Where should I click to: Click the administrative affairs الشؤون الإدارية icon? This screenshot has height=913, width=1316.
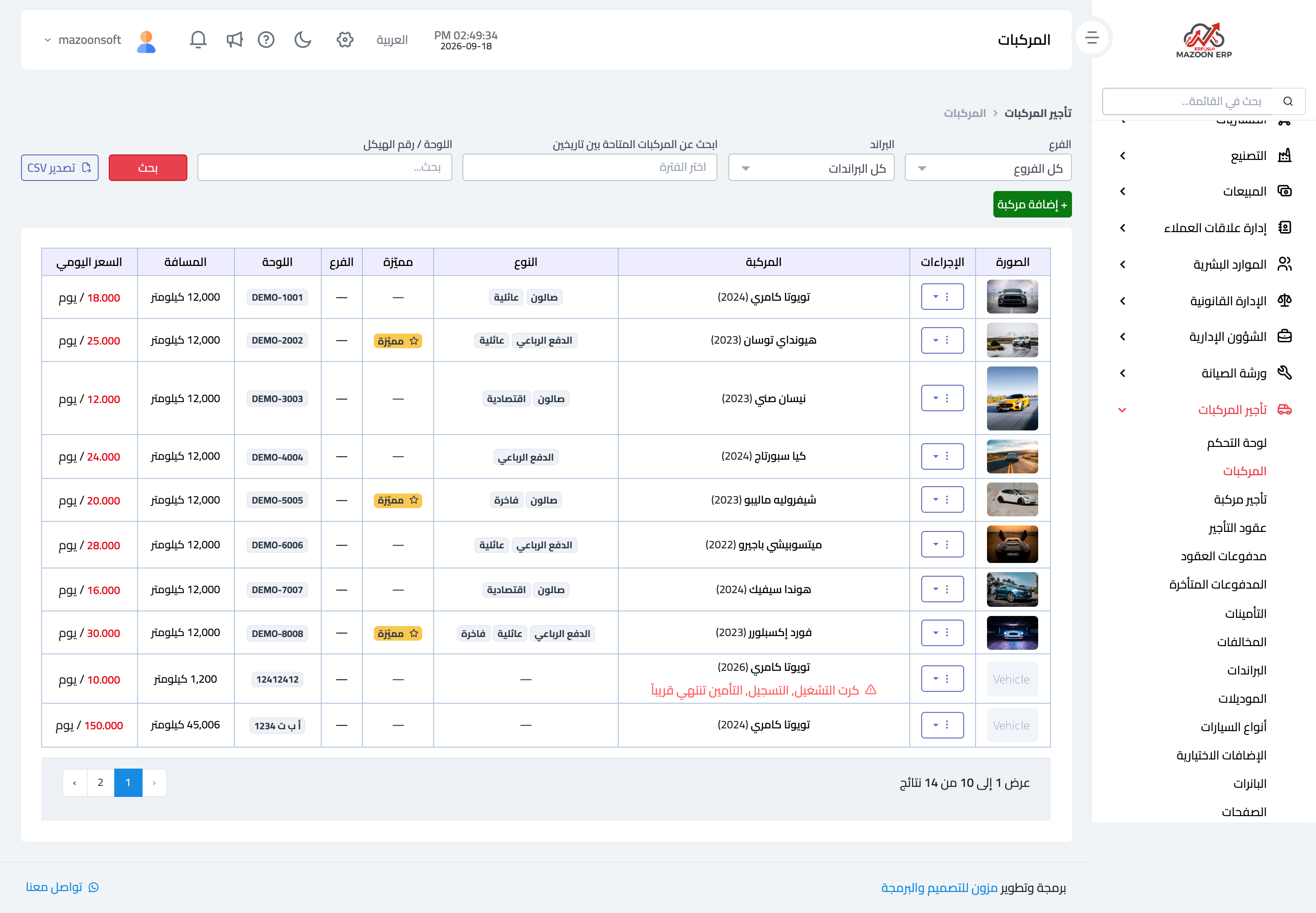[x=1284, y=336]
